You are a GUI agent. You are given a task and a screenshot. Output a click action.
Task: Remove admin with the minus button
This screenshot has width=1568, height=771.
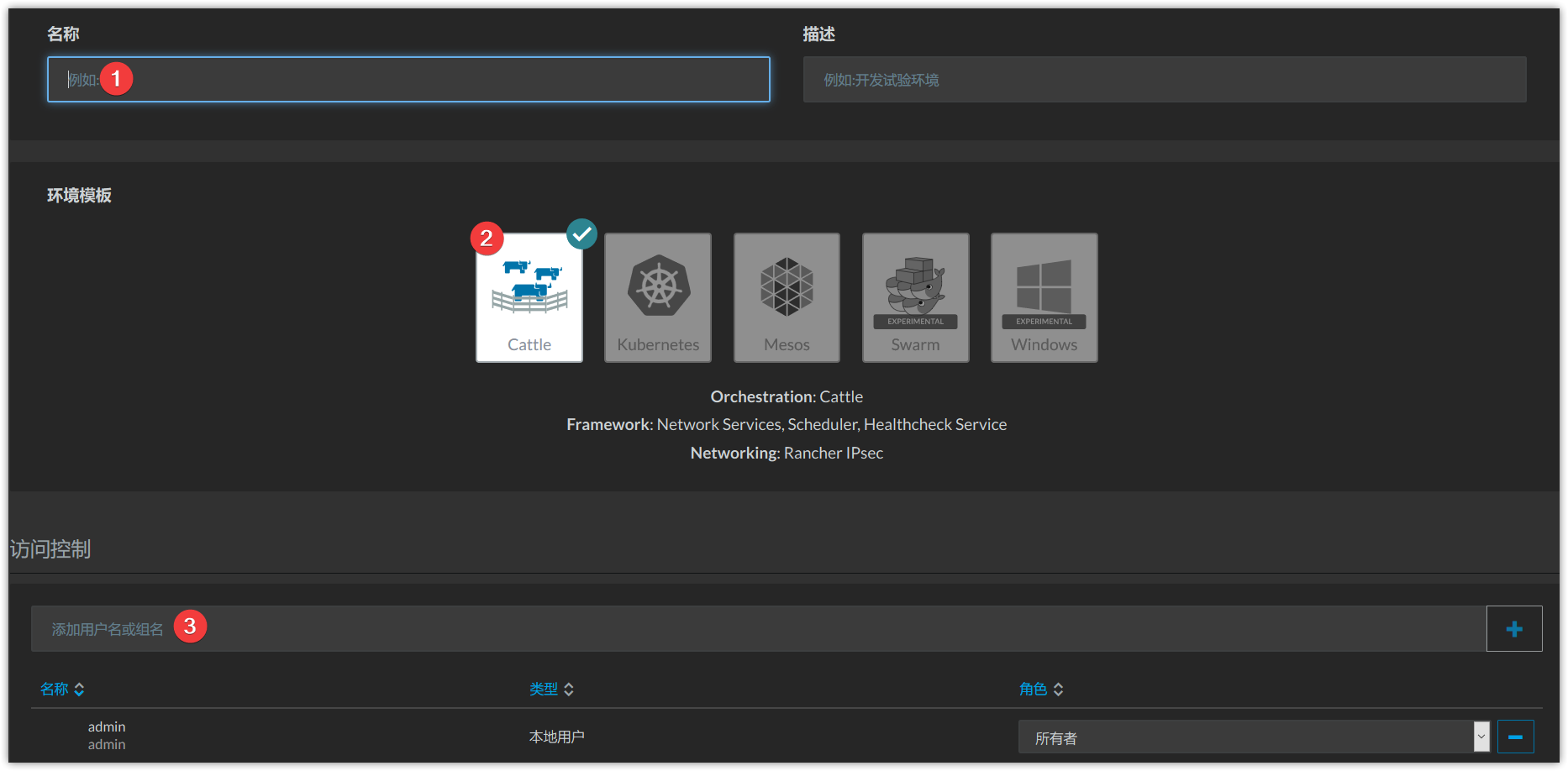point(1516,737)
